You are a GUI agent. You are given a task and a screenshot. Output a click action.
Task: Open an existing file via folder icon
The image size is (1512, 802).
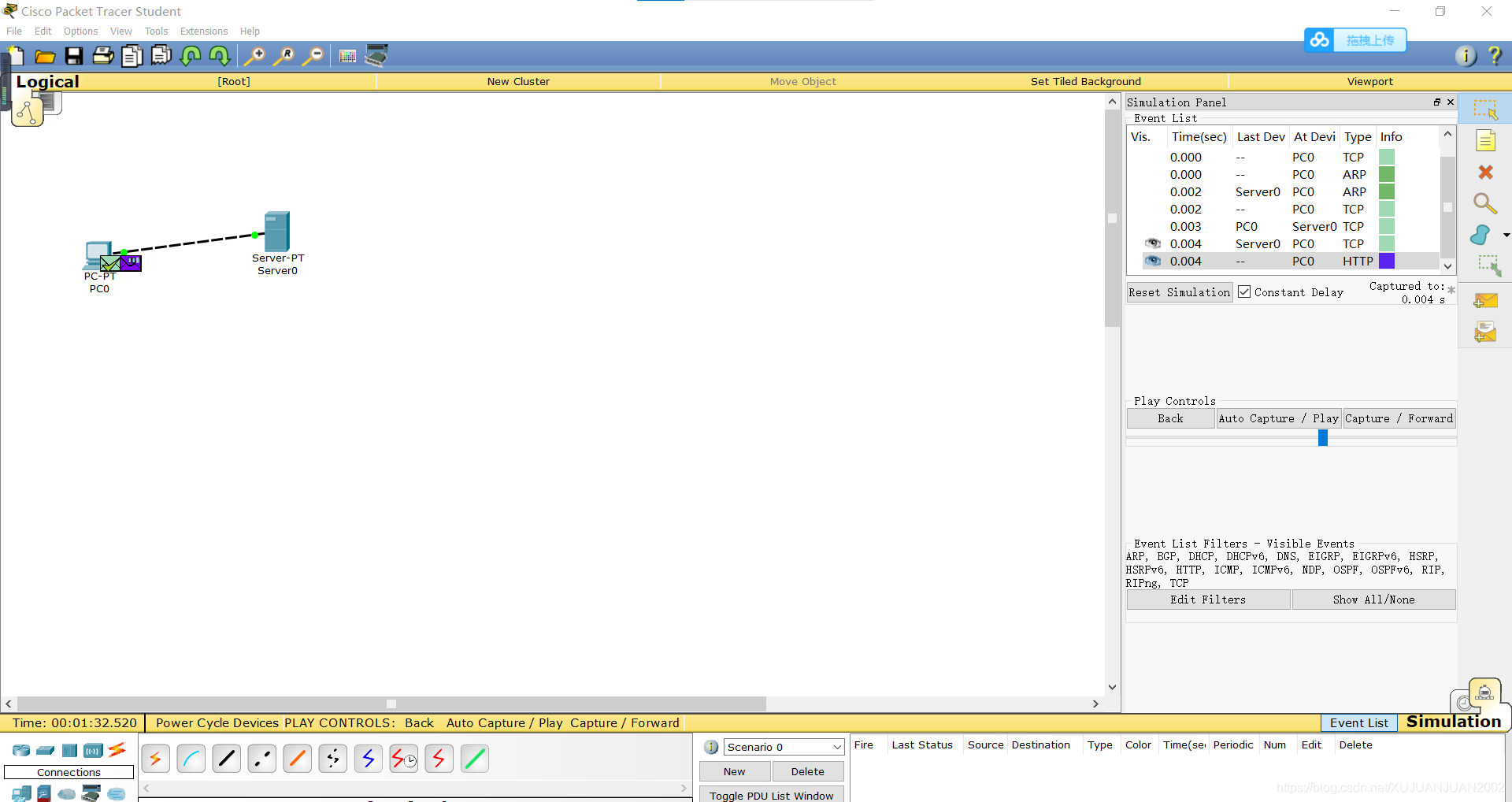(45, 56)
